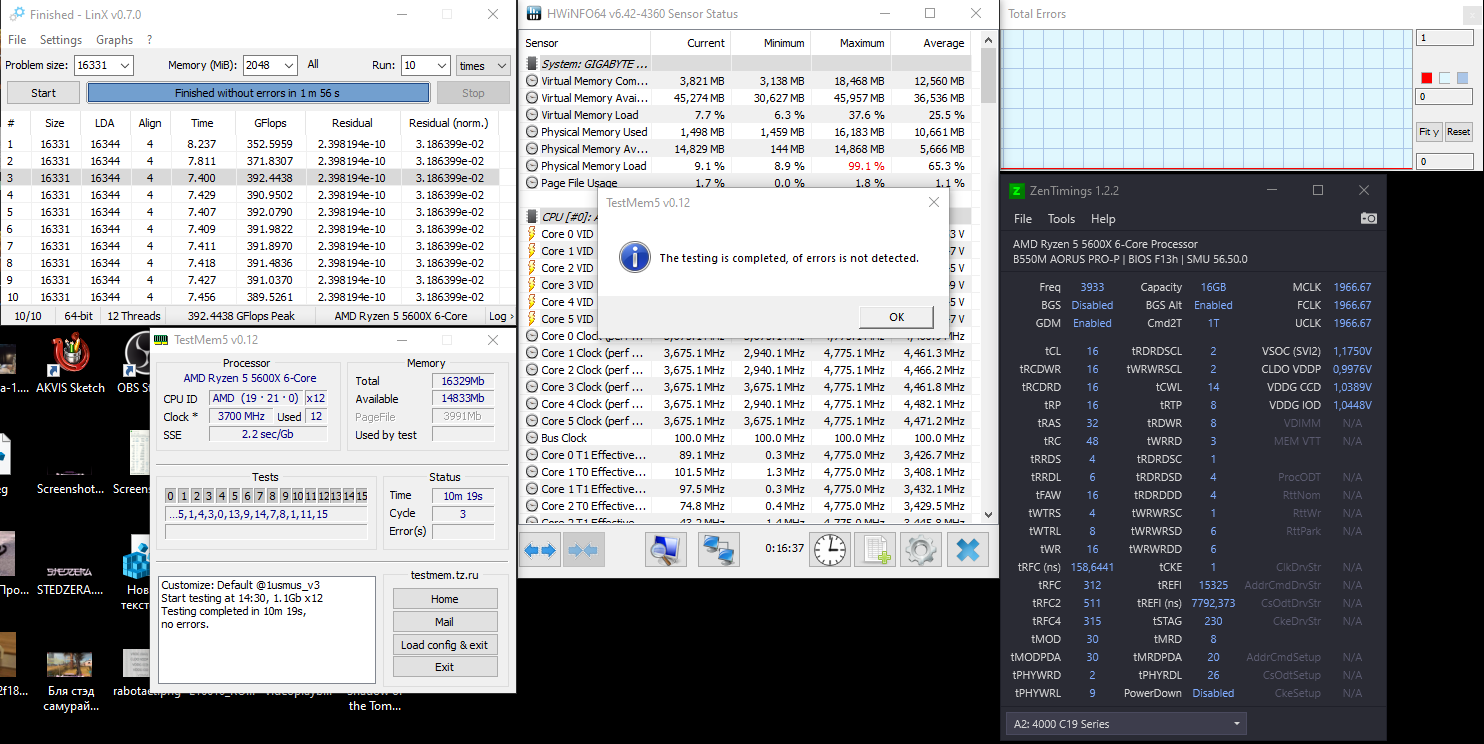Viewport: 1484px width, 744px height.
Task: Open the 'A2: 4000 C19 Series' dropdown
Action: (x=1125, y=724)
